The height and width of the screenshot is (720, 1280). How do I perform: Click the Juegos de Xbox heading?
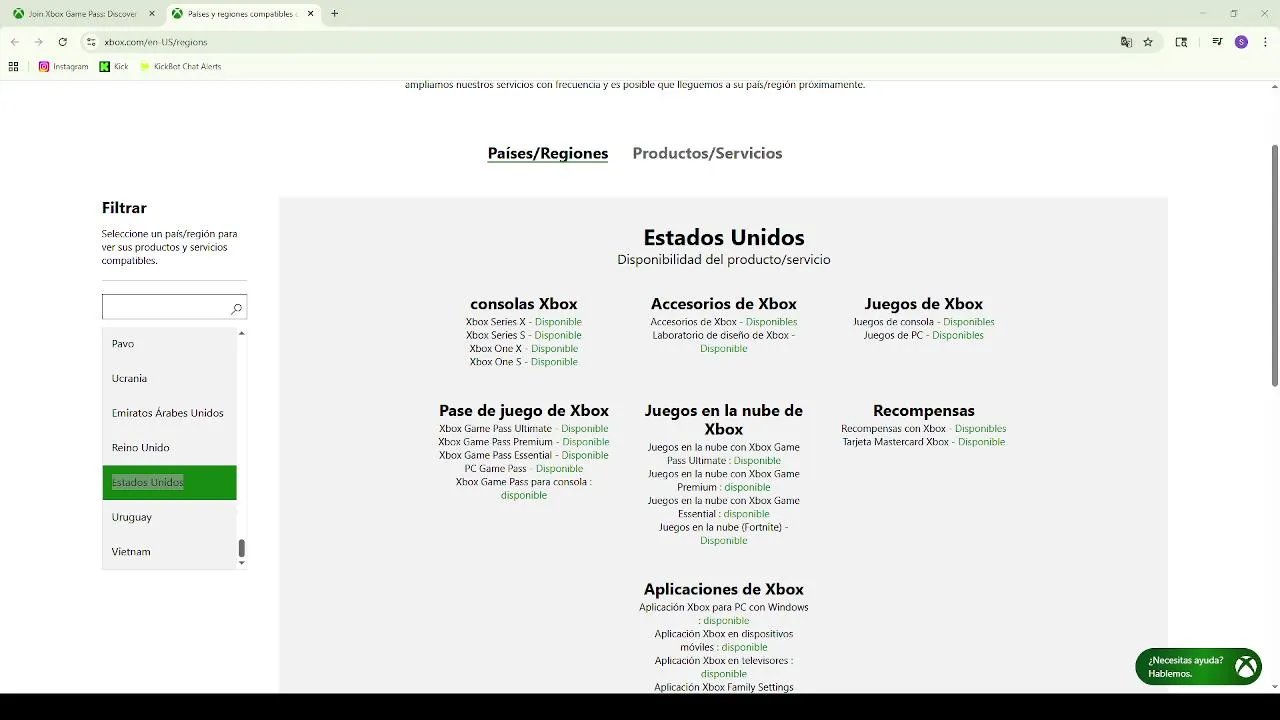[924, 304]
